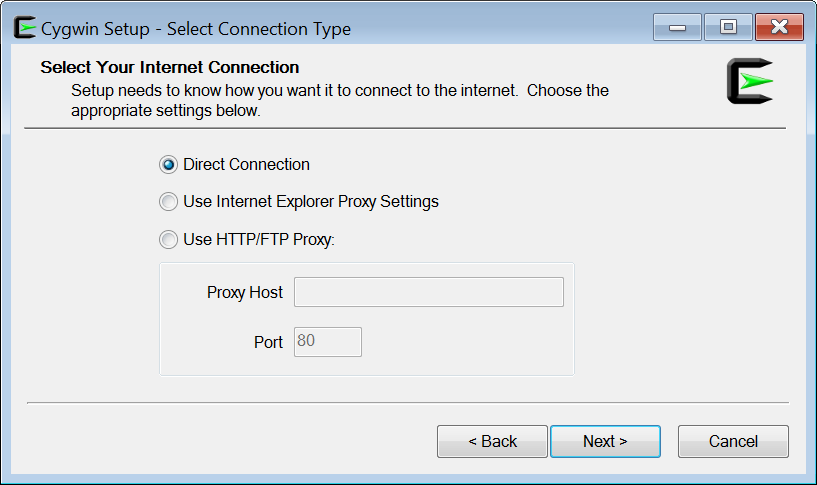Click the Port field showing 80
Screen dimensions: 817x485
(328, 342)
